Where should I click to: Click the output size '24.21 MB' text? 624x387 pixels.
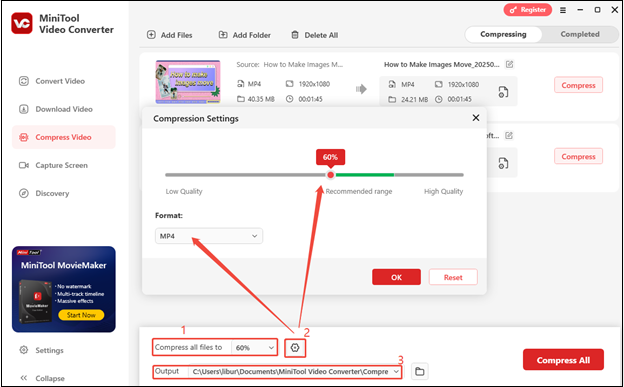pyautogui.click(x=414, y=100)
